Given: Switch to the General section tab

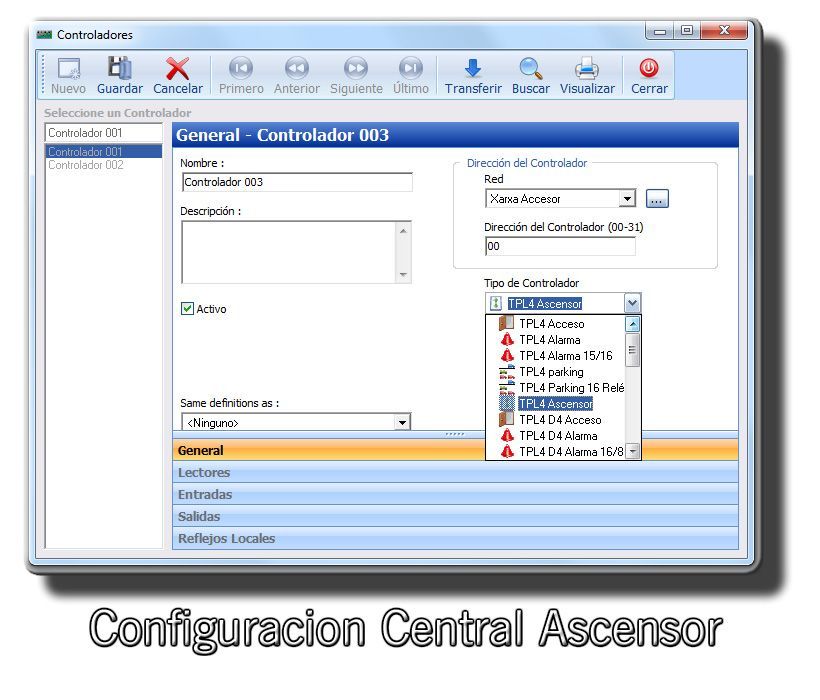Looking at the screenshot, I should [455, 450].
